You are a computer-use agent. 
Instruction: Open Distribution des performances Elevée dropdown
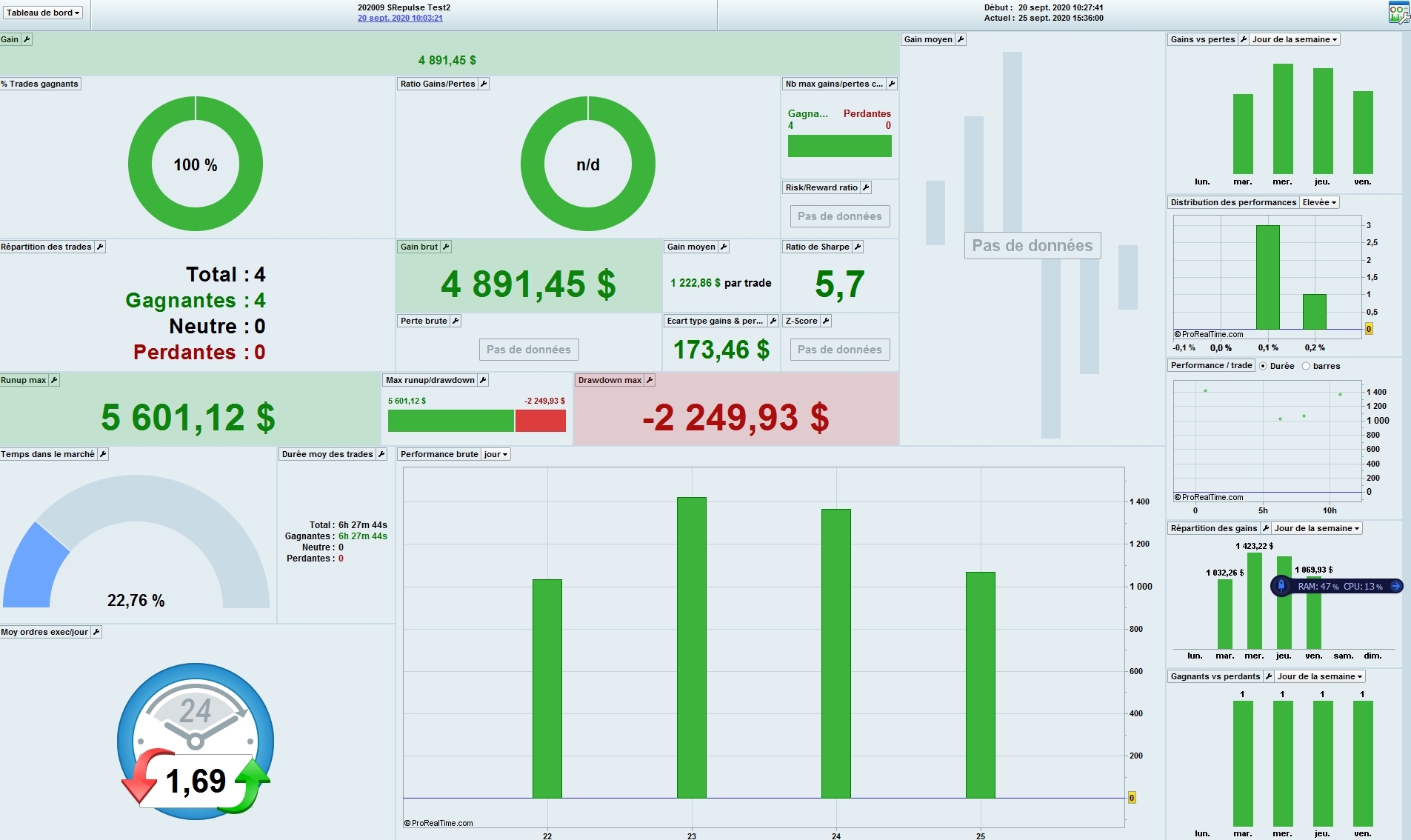(1319, 202)
